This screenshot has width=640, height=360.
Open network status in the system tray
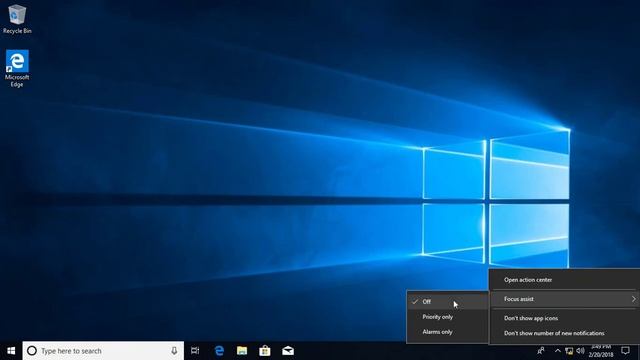(569, 351)
